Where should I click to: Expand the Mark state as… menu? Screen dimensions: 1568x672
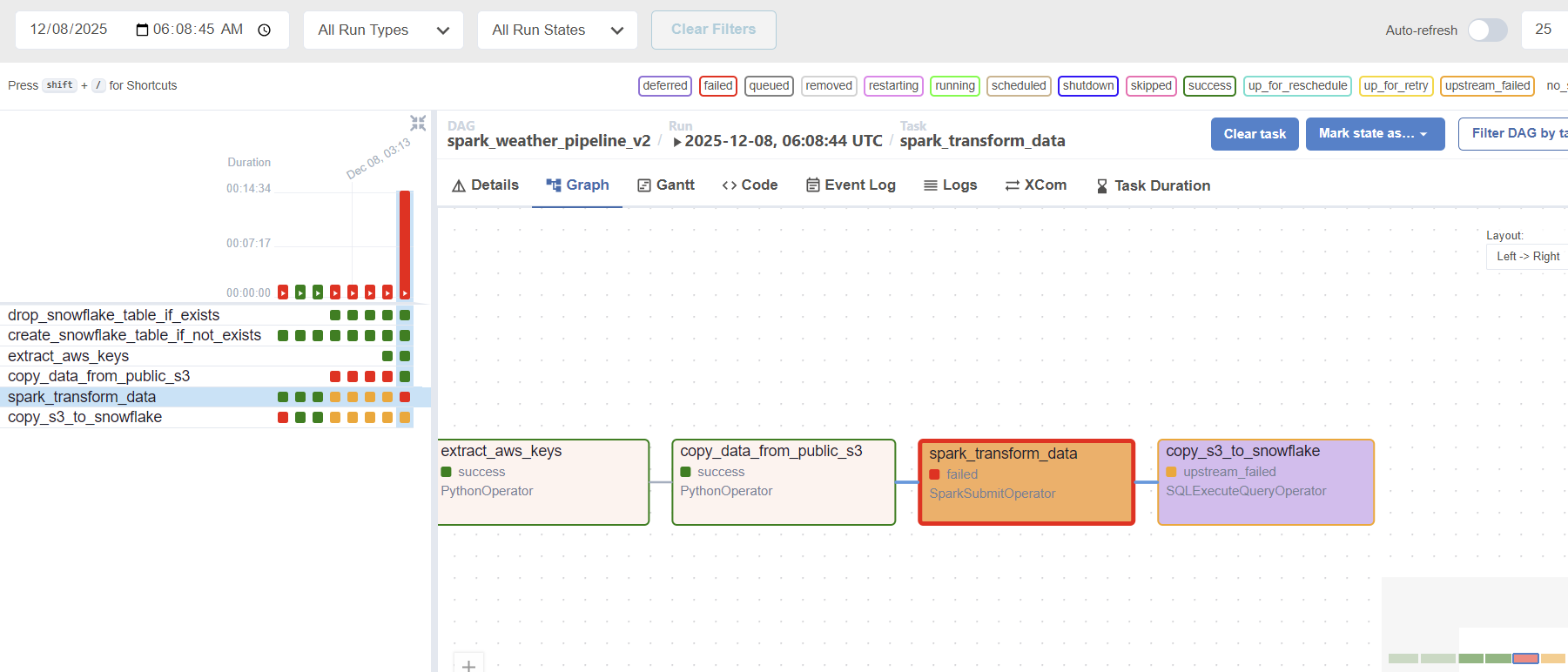(x=1375, y=134)
